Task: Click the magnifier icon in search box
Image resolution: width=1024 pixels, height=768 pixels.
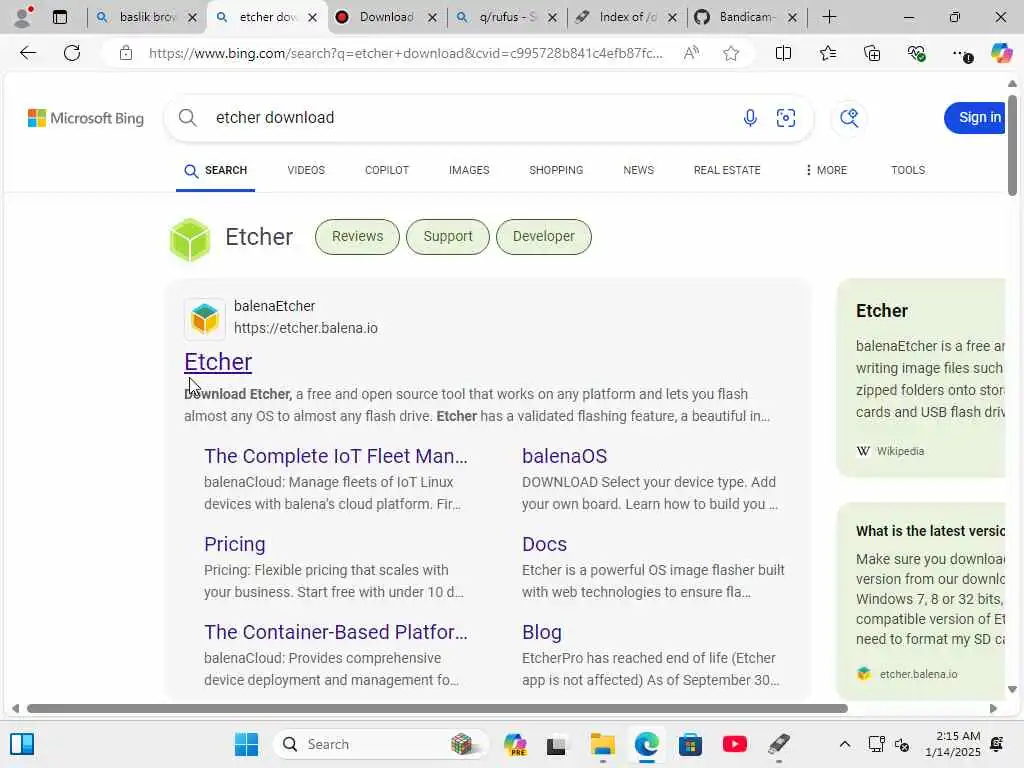Action: coord(187,118)
